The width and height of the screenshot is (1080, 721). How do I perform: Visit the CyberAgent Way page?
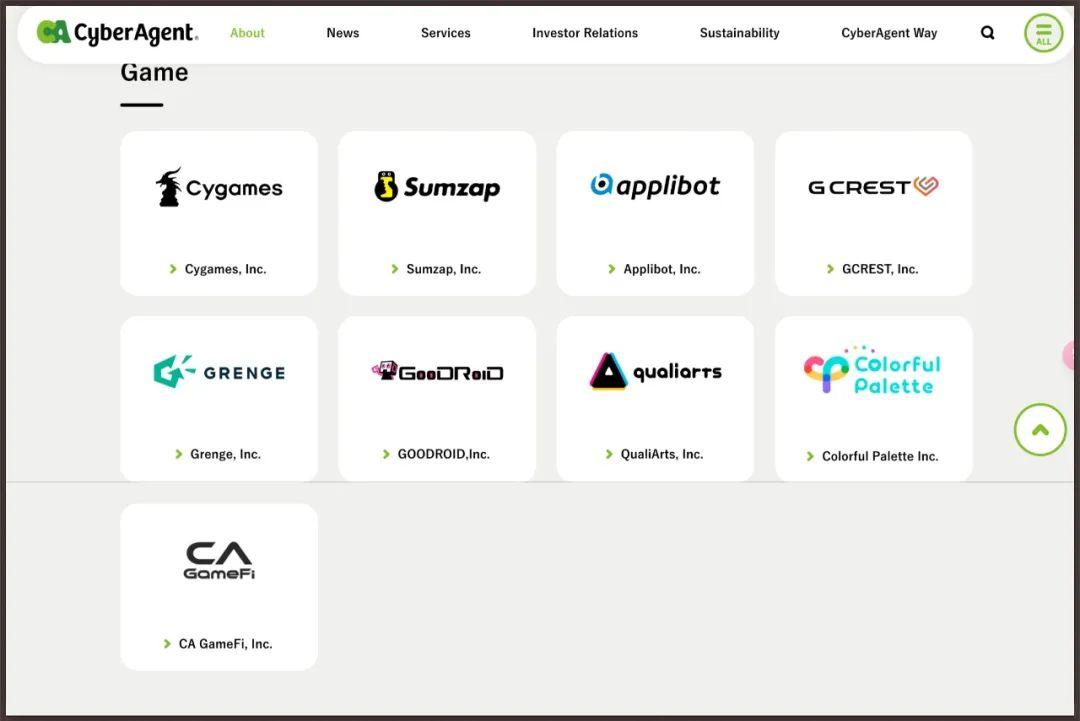[x=889, y=33]
